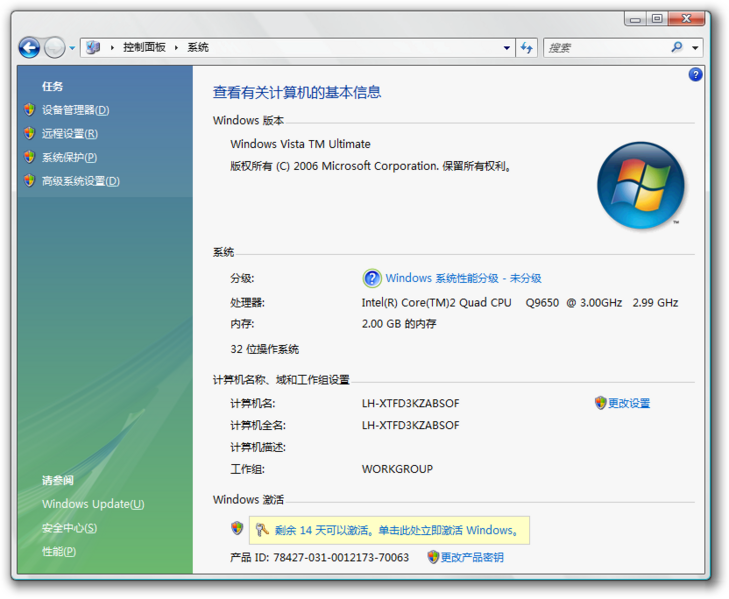Maximize the 系统 window
Image resolution: width=729 pixels, height=599 pixels.
tap(657, 19)
